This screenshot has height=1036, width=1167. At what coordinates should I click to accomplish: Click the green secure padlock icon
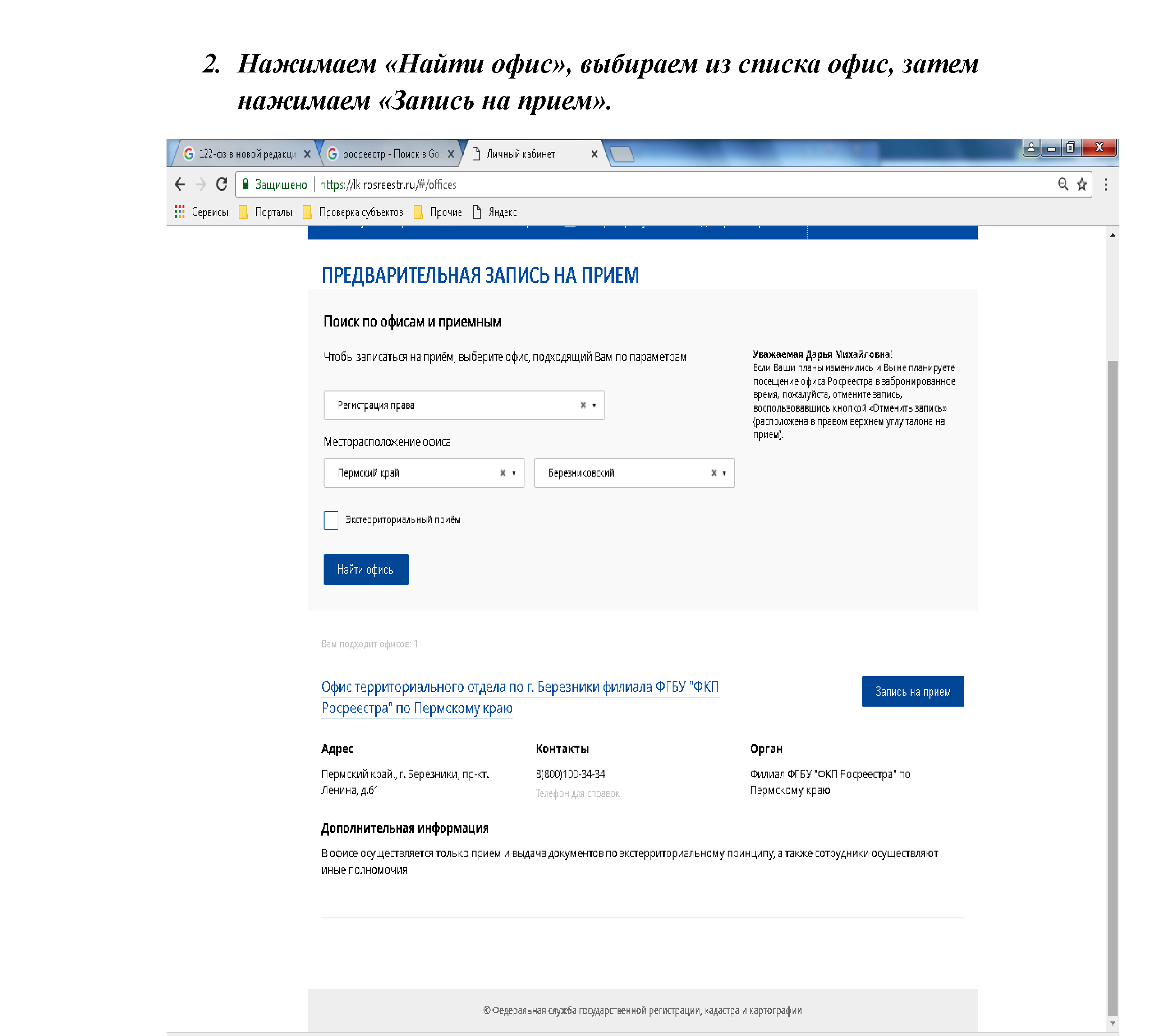pyautogui.click(x=246, y=184)
